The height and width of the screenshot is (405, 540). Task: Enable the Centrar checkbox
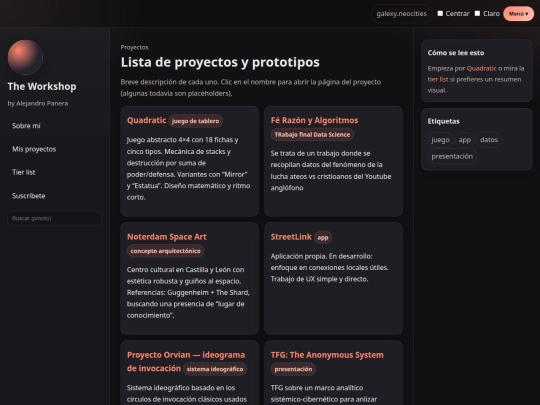440,13
